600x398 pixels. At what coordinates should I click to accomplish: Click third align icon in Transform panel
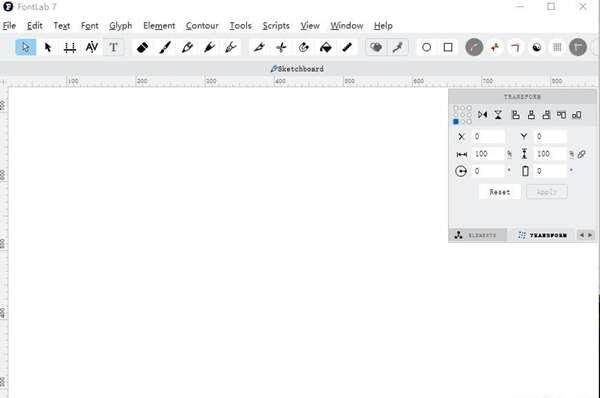click(x=546, y=115)
